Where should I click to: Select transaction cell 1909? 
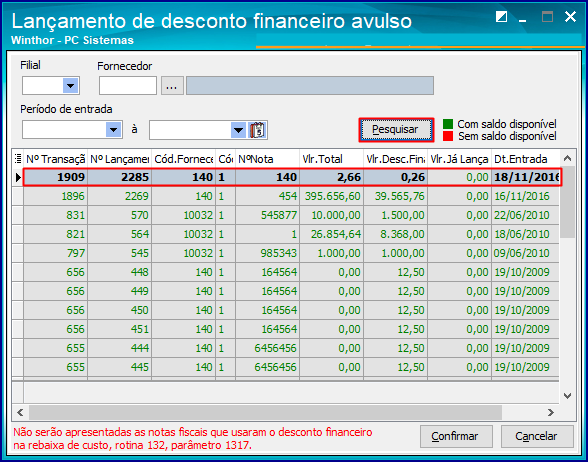[x=56, y=177]
